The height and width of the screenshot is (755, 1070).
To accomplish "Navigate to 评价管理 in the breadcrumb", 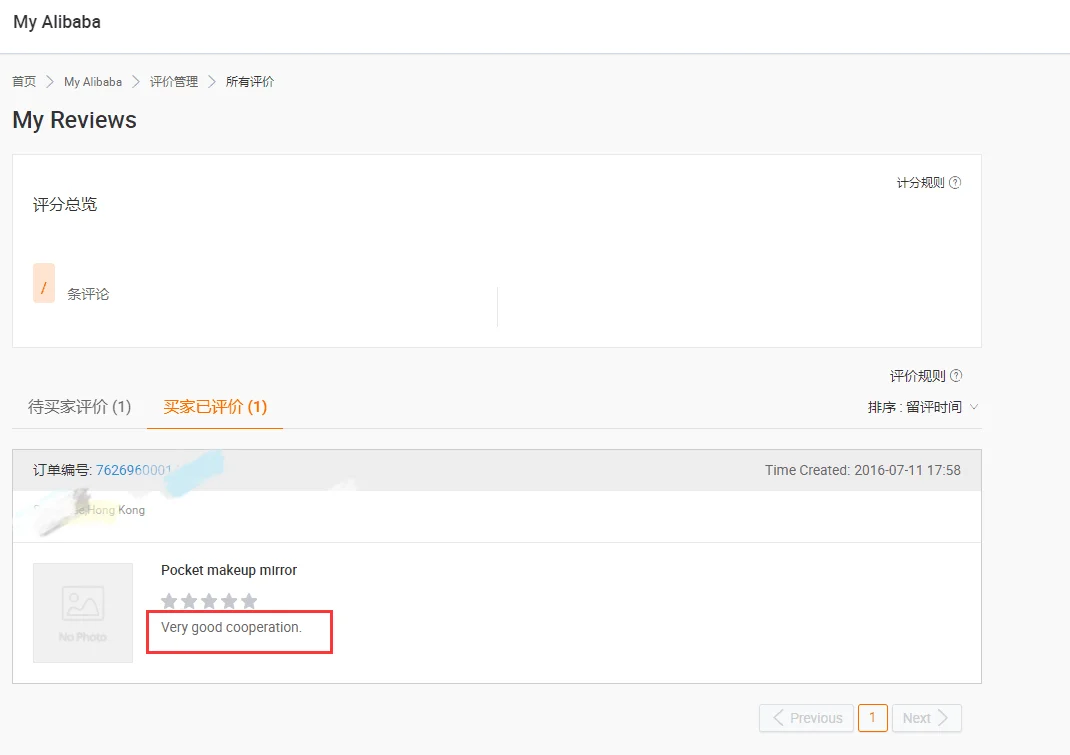I will click(x=174, y=82).
